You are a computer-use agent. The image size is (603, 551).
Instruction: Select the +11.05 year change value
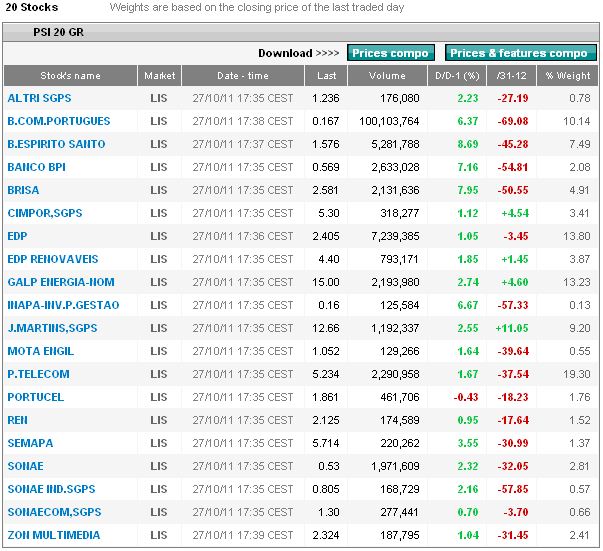[512, 328]
